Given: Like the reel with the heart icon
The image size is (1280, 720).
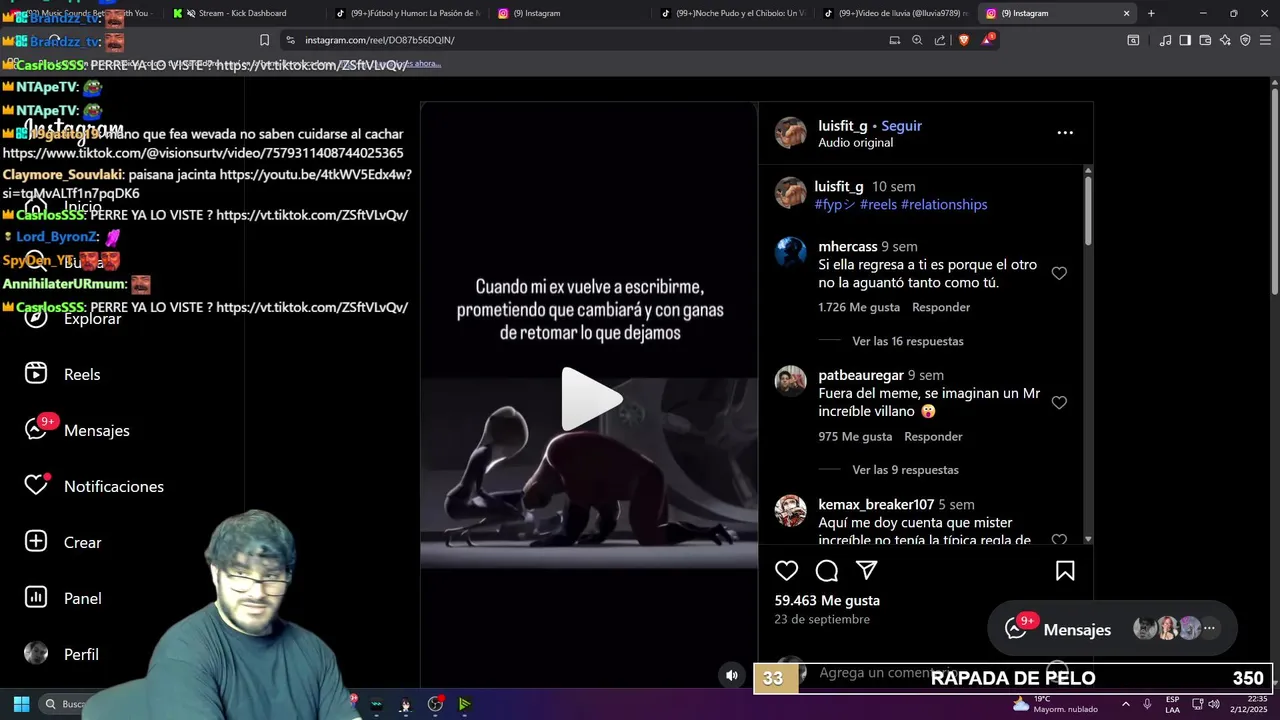Looking at the screenshot, I should point(787,571).
